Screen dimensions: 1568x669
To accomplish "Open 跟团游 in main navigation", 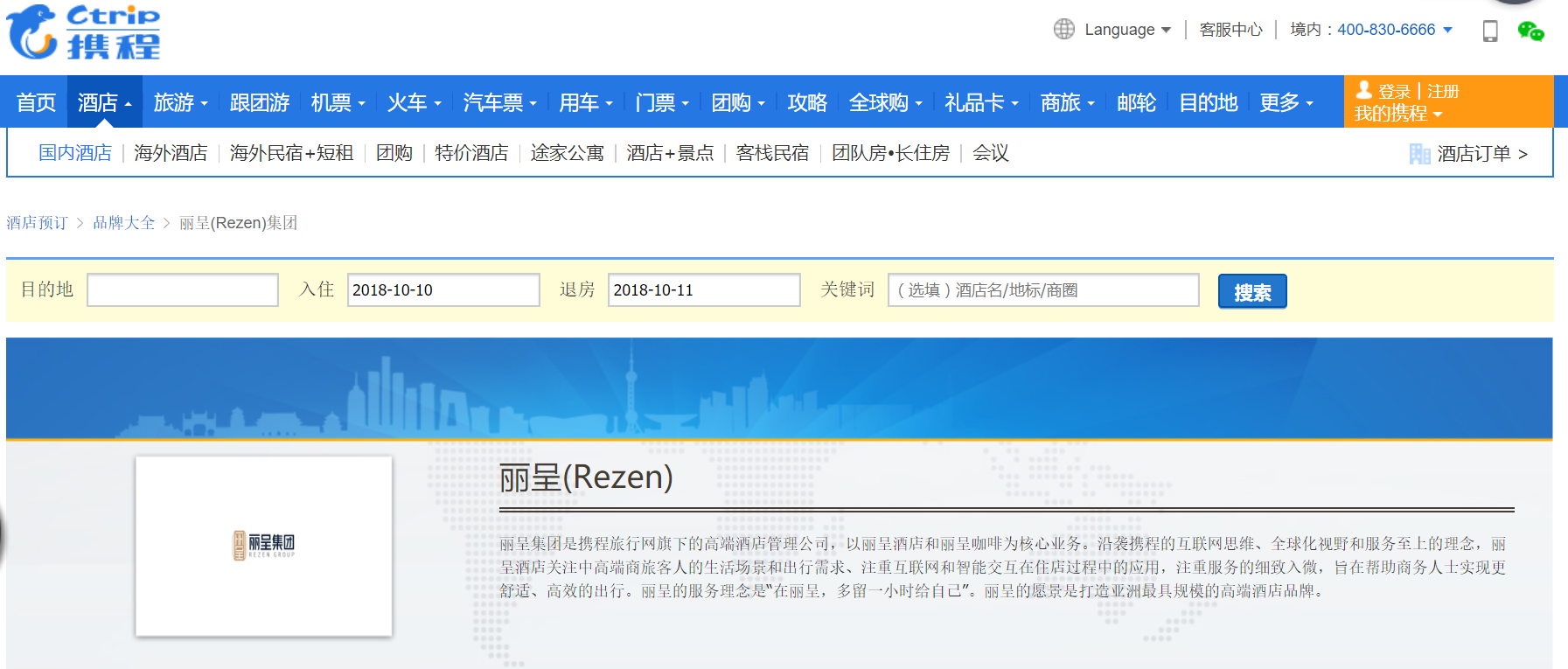I will pyautogui.click(x=260, y=102).
